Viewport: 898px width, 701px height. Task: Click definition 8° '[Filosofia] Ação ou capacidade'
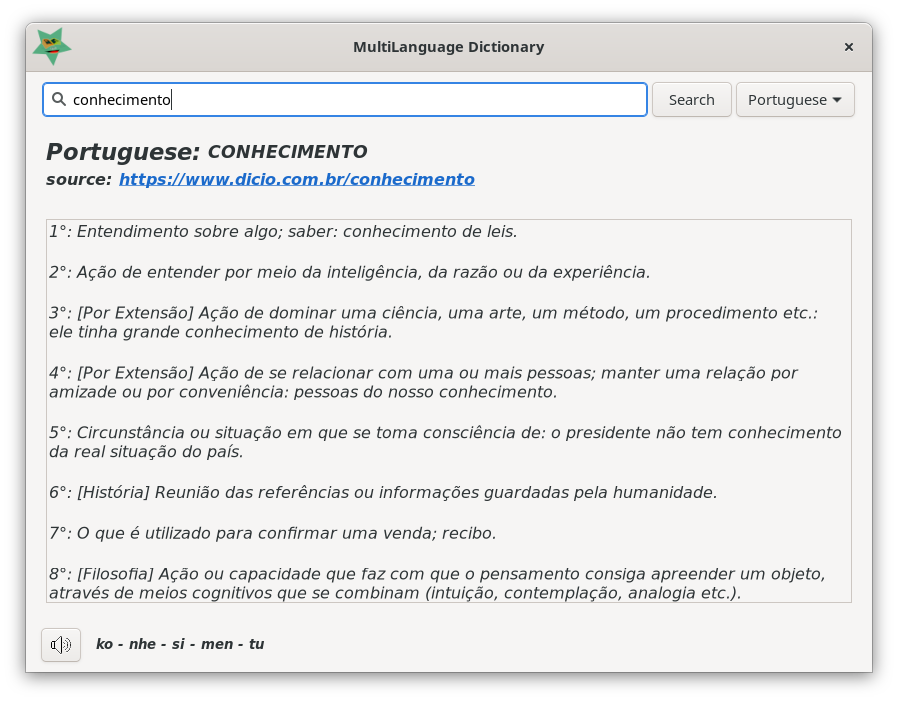pyautogui.click(x=437, y=583)
